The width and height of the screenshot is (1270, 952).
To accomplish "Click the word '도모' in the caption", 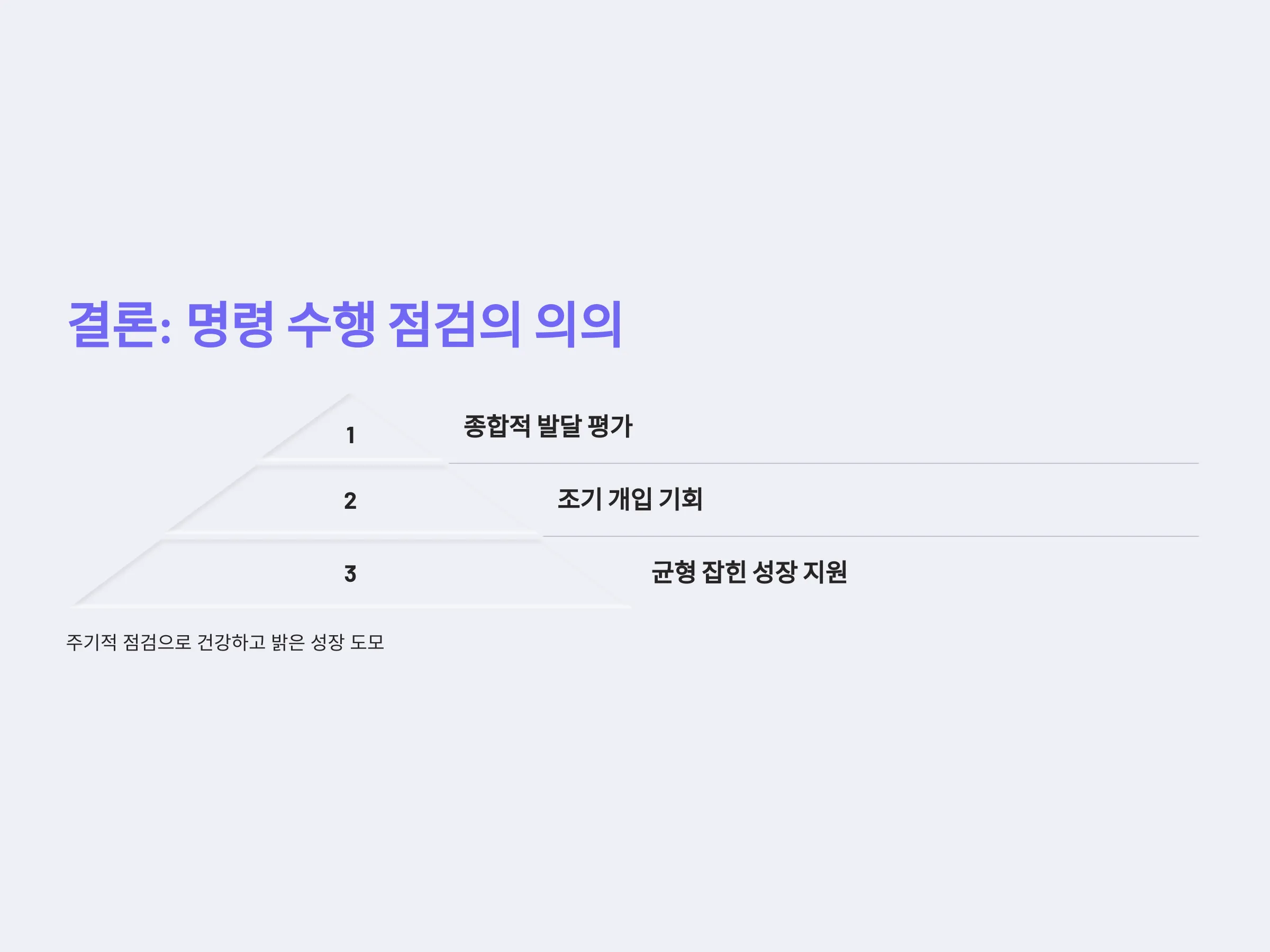I will coord(367,642).
